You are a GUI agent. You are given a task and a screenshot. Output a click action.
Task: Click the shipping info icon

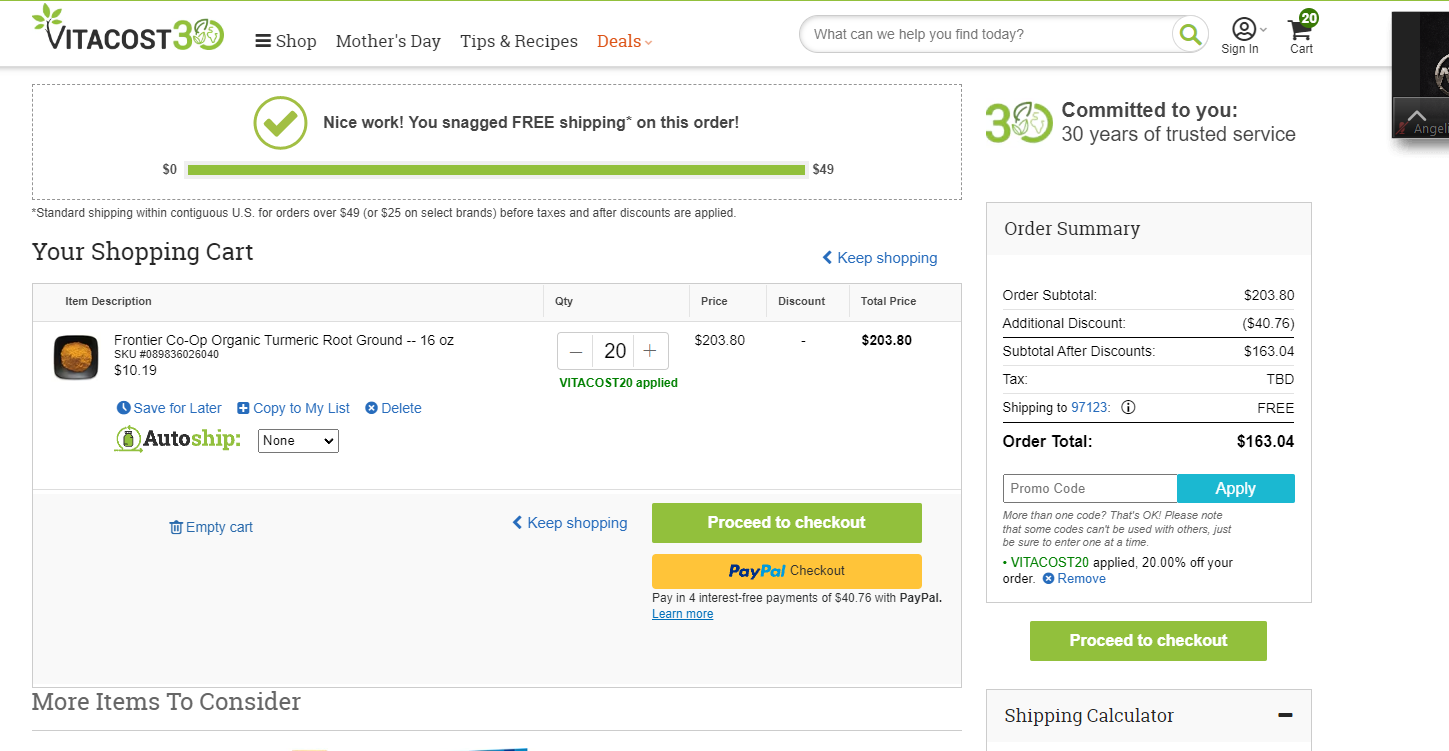tap(1128, 408)
